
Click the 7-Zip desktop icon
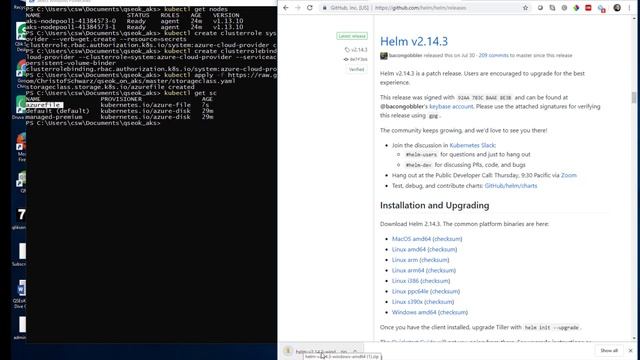pyautogui.click(x=21, y=215)
